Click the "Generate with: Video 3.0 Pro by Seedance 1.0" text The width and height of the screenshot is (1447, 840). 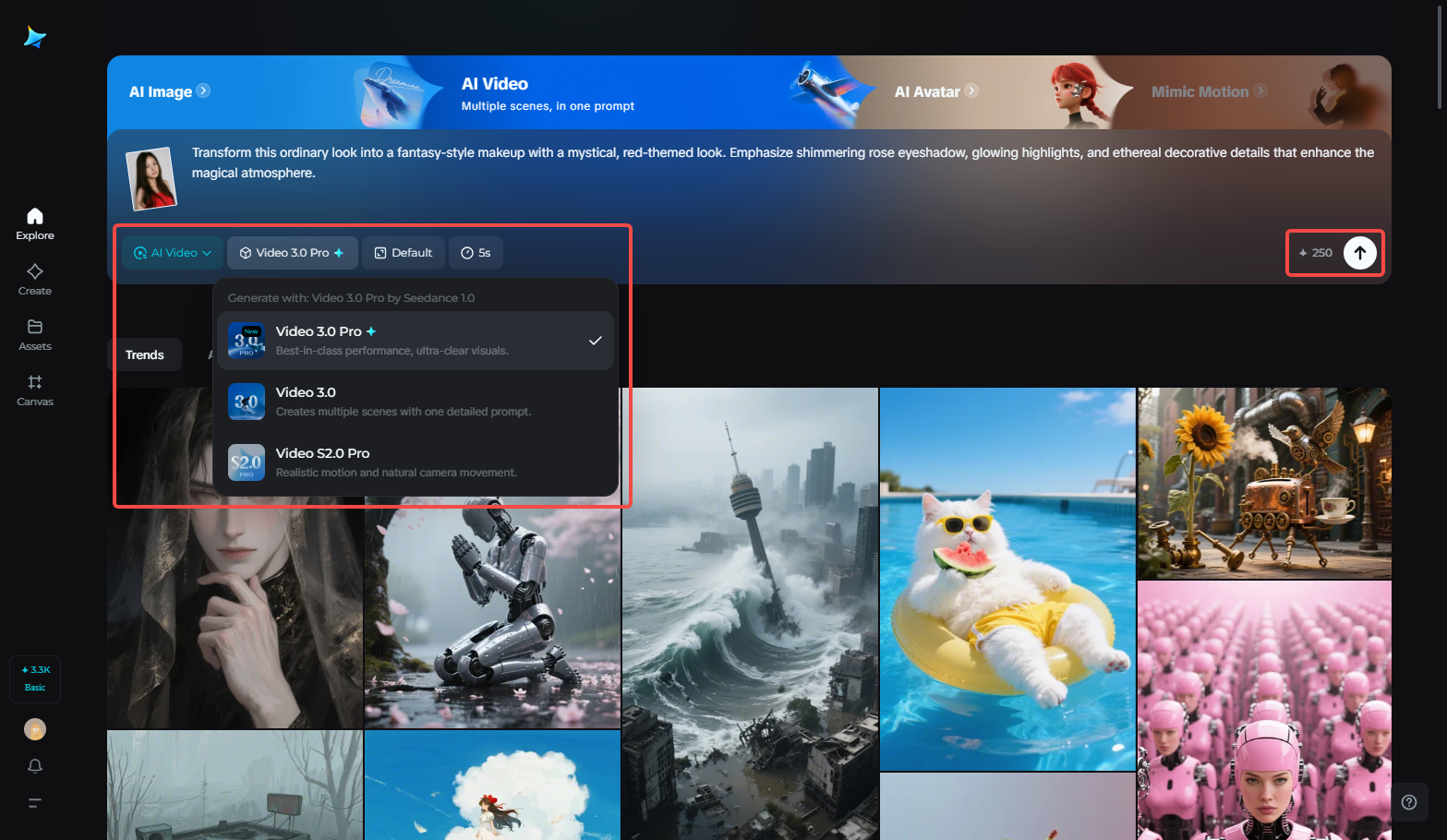351,298
